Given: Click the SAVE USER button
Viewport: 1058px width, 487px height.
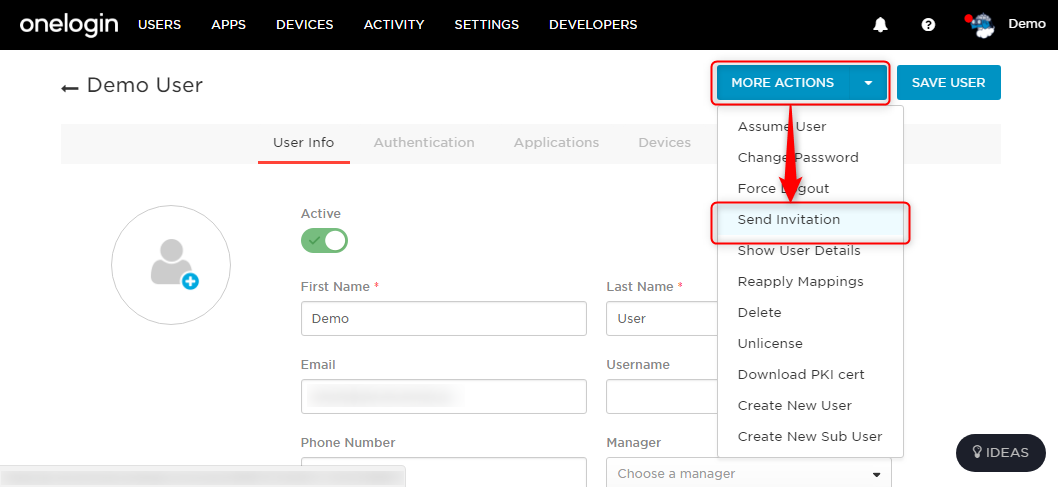Looking at the screenshot, I should [x=949, y=83].
